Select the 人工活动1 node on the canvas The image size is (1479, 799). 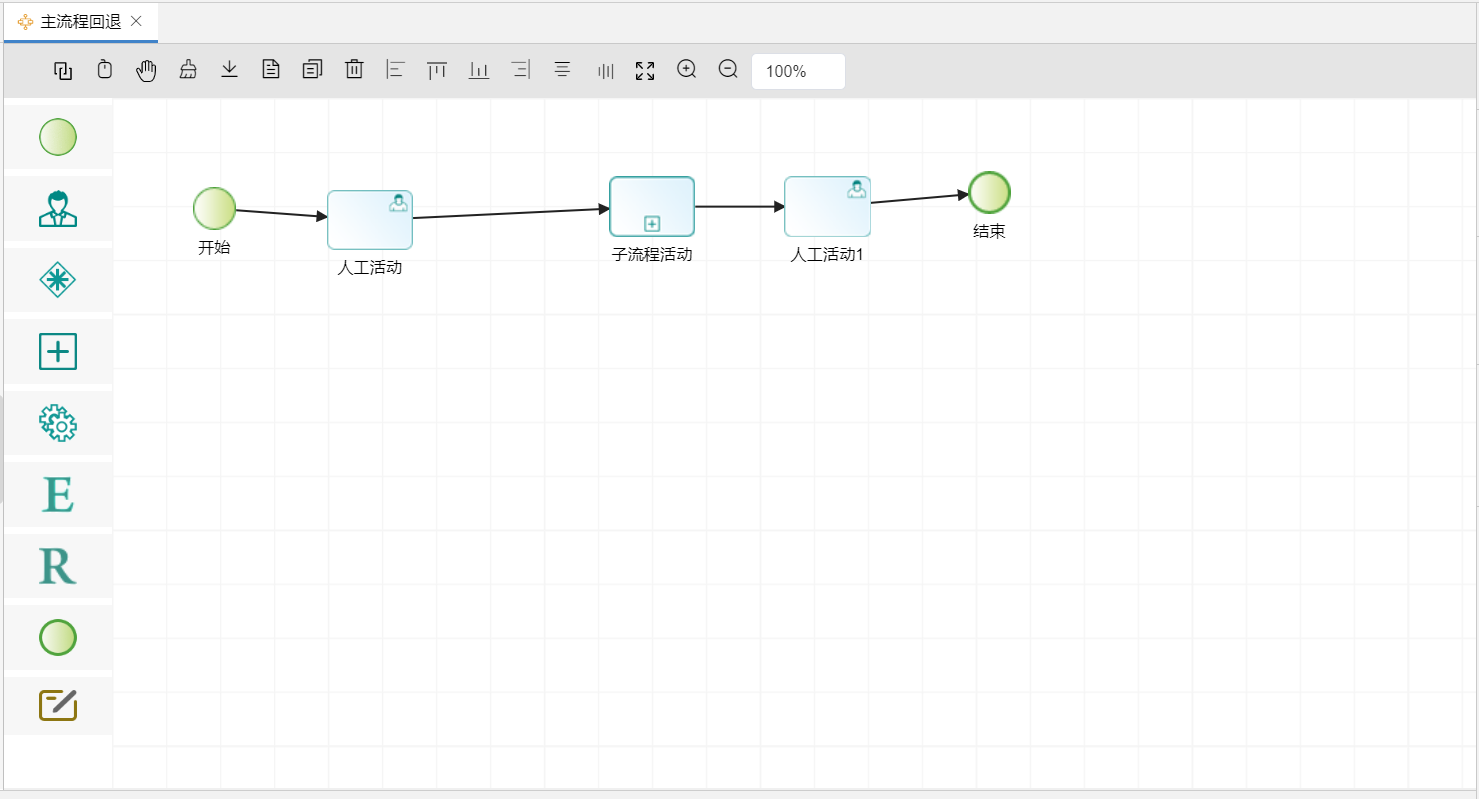point(827,205)
